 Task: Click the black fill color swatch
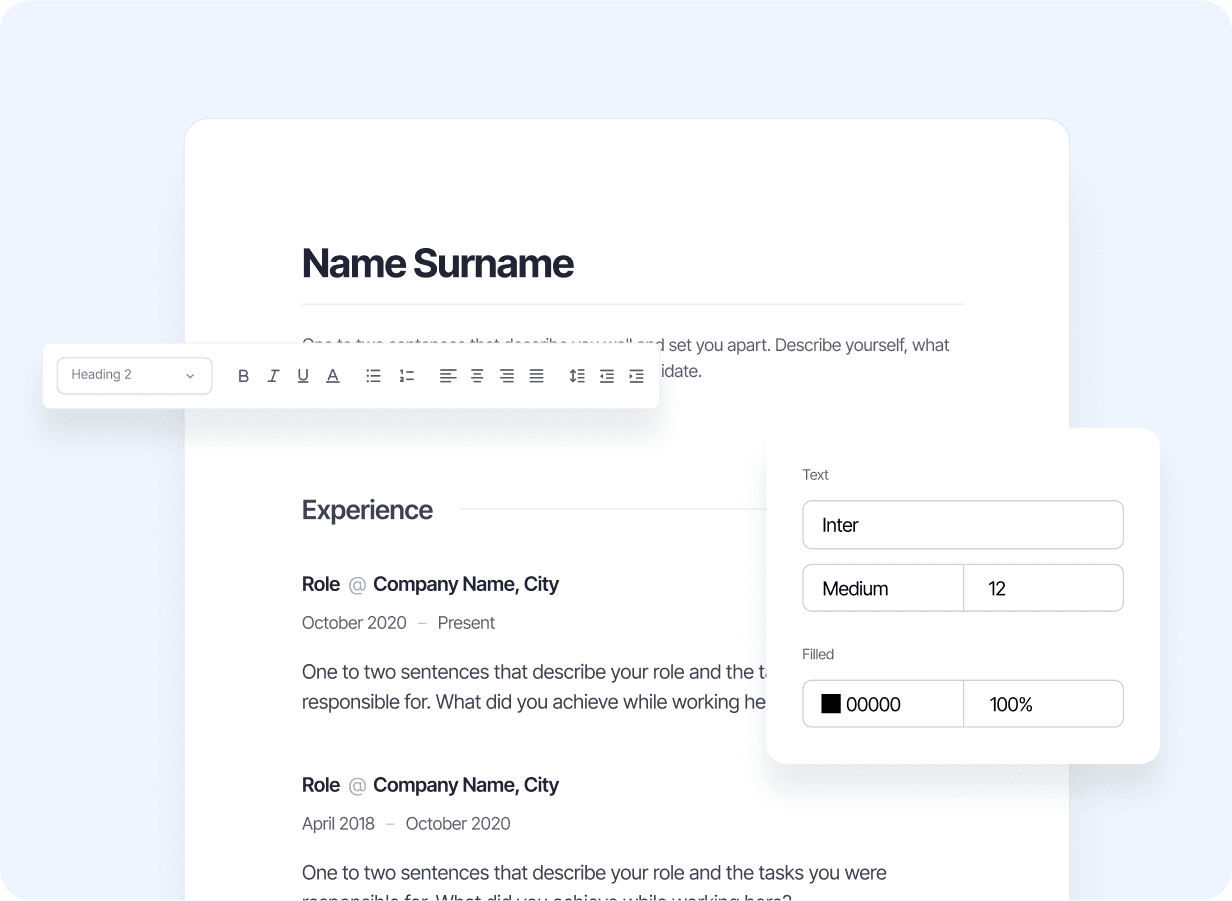[x=831, y=704]
